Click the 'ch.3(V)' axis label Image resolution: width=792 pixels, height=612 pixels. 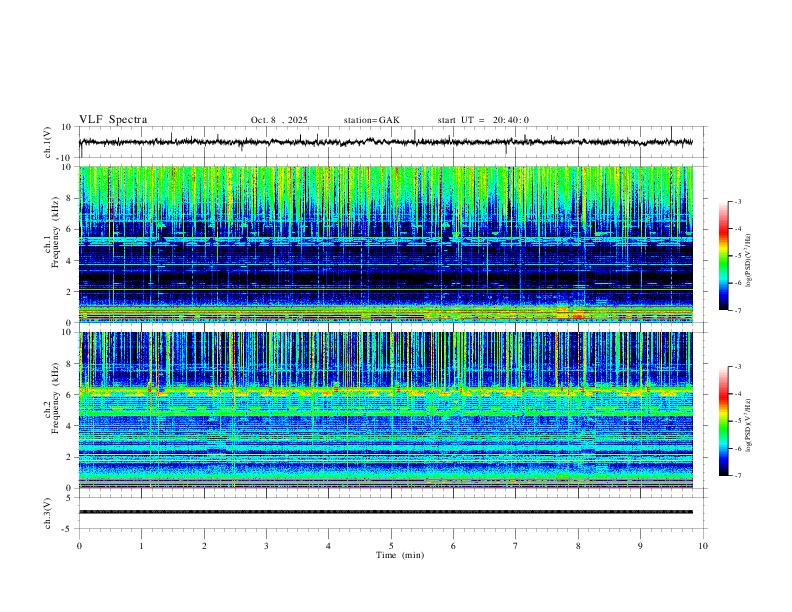pos(48,514)
